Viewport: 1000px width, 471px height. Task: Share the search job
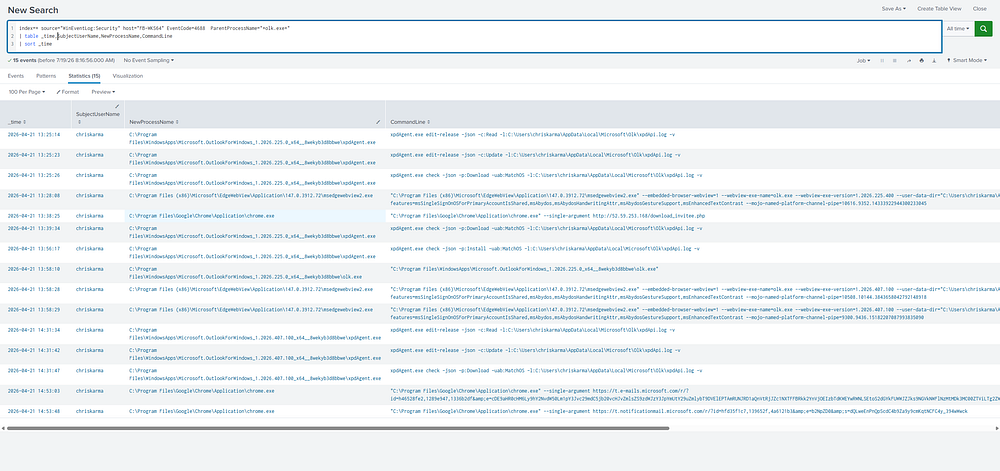[x=908, y=61]
